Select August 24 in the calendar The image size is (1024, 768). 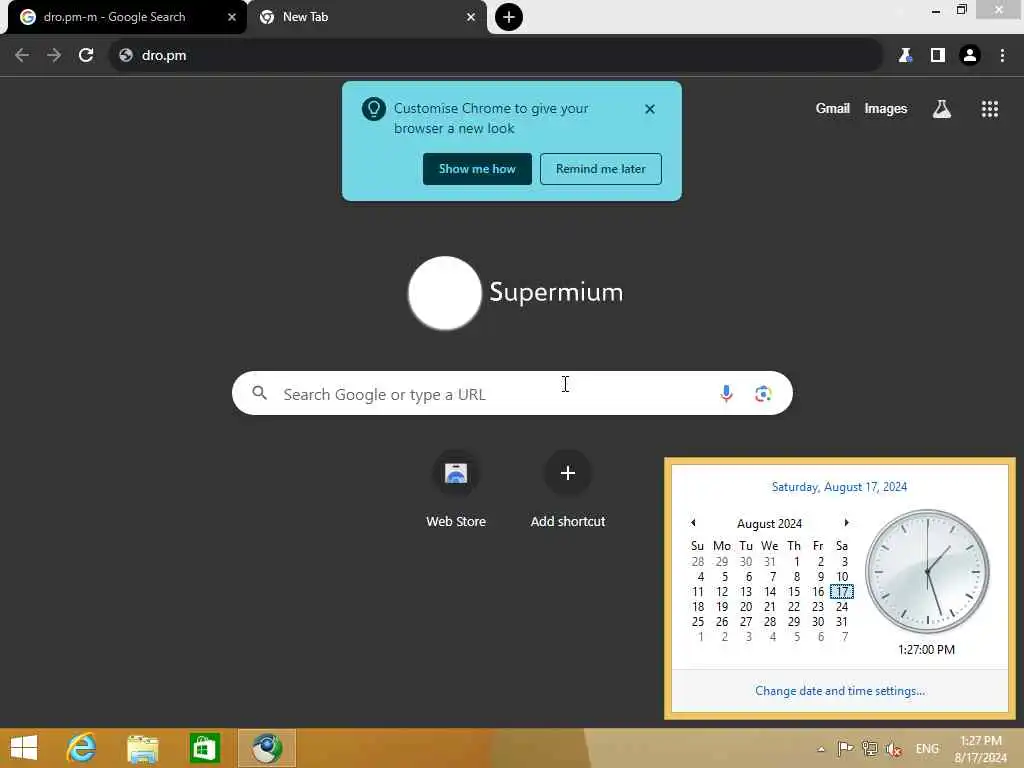842,607
